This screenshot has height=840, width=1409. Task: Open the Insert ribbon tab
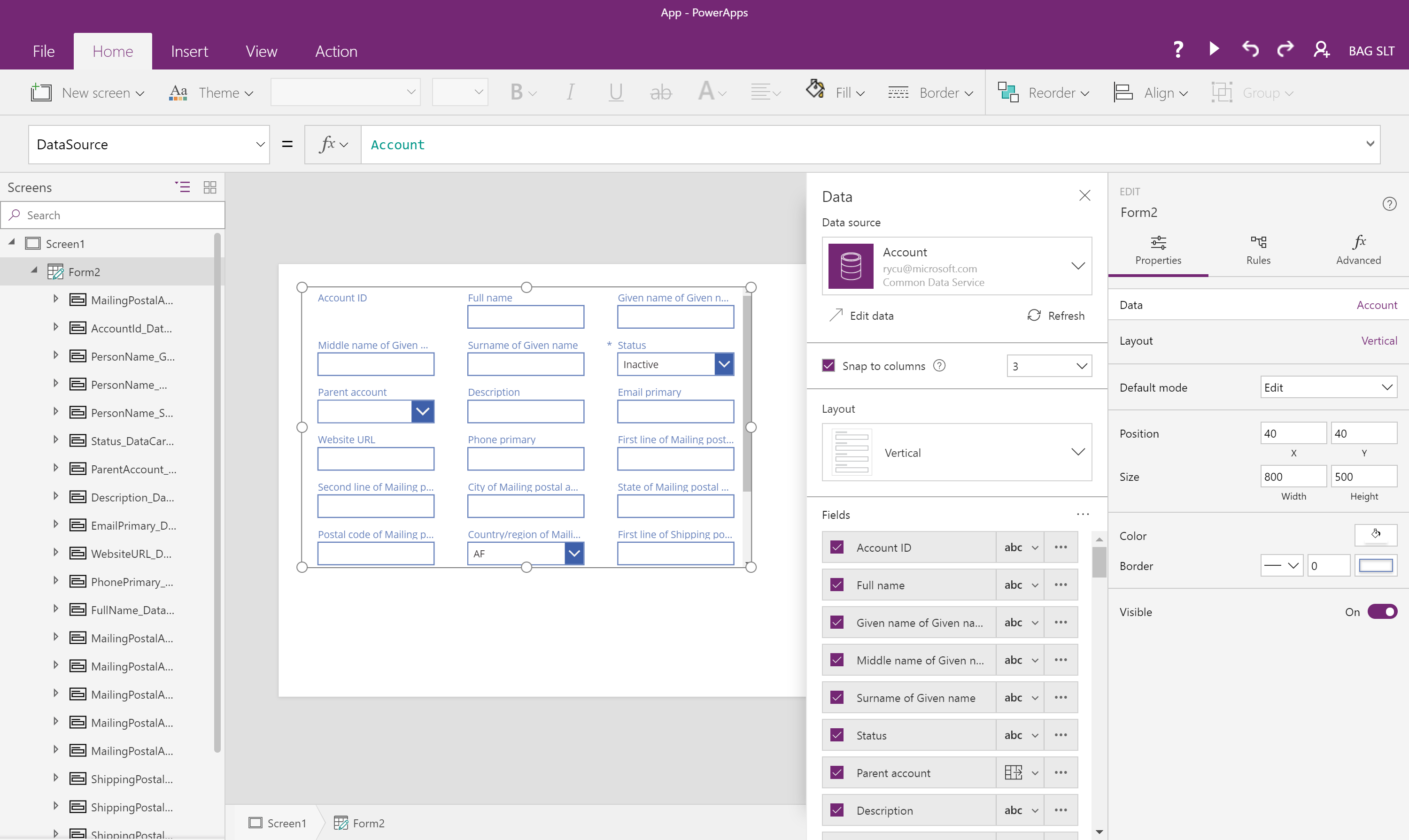click(x=189, y=52)
